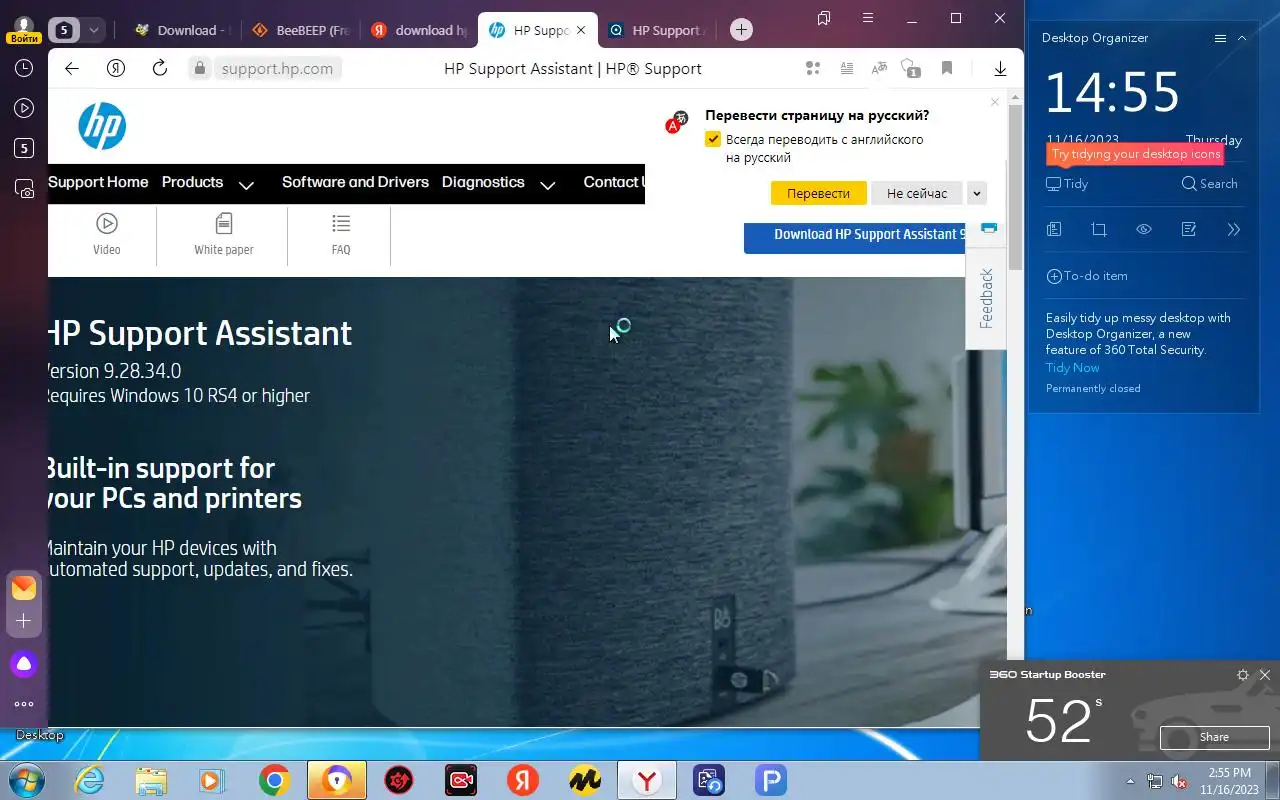Switch to the Download tab
Screen dimensions: 1280x800
(x=181, y=30)
